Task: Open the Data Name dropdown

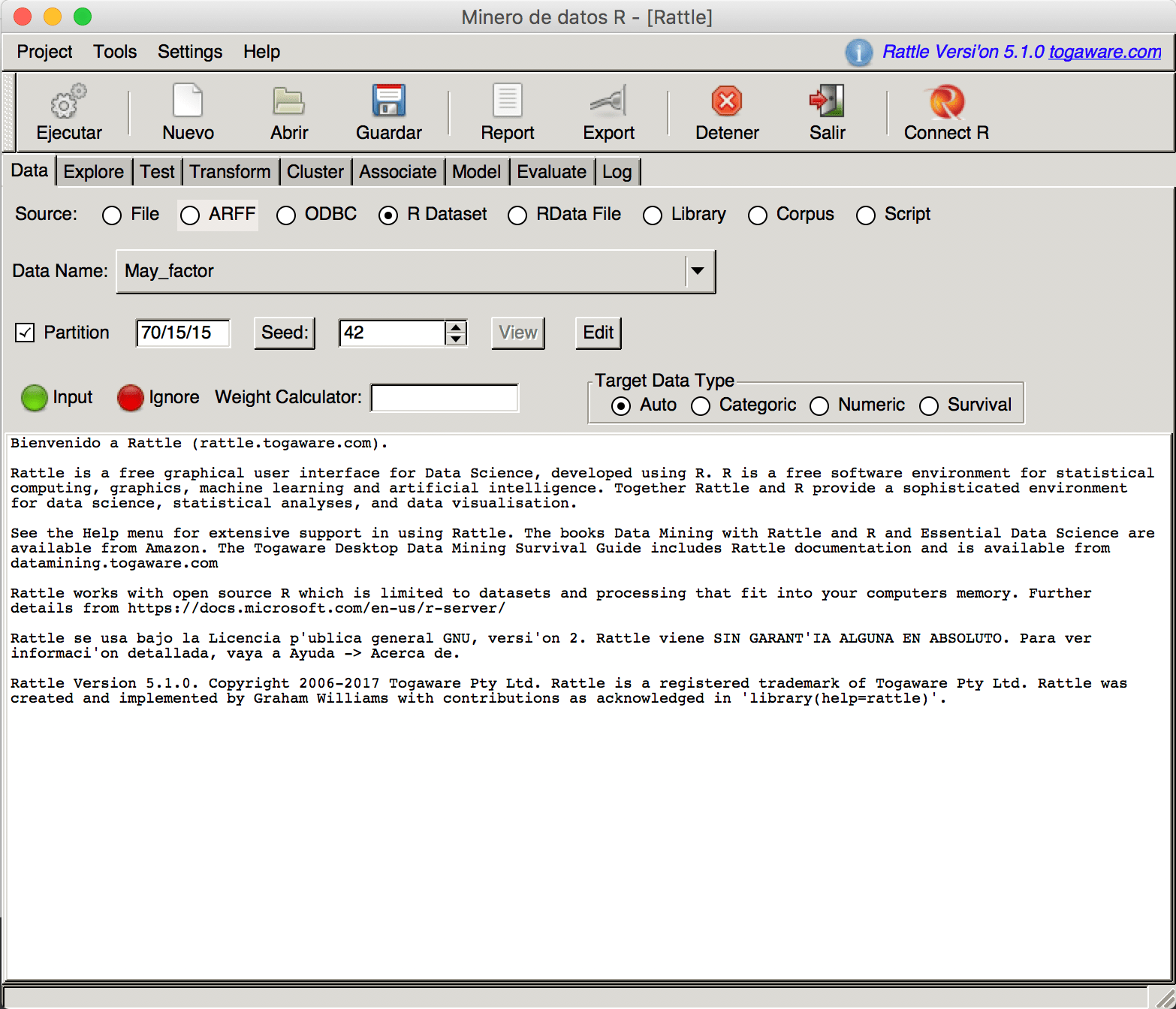Action: click(x=698, y=271)
